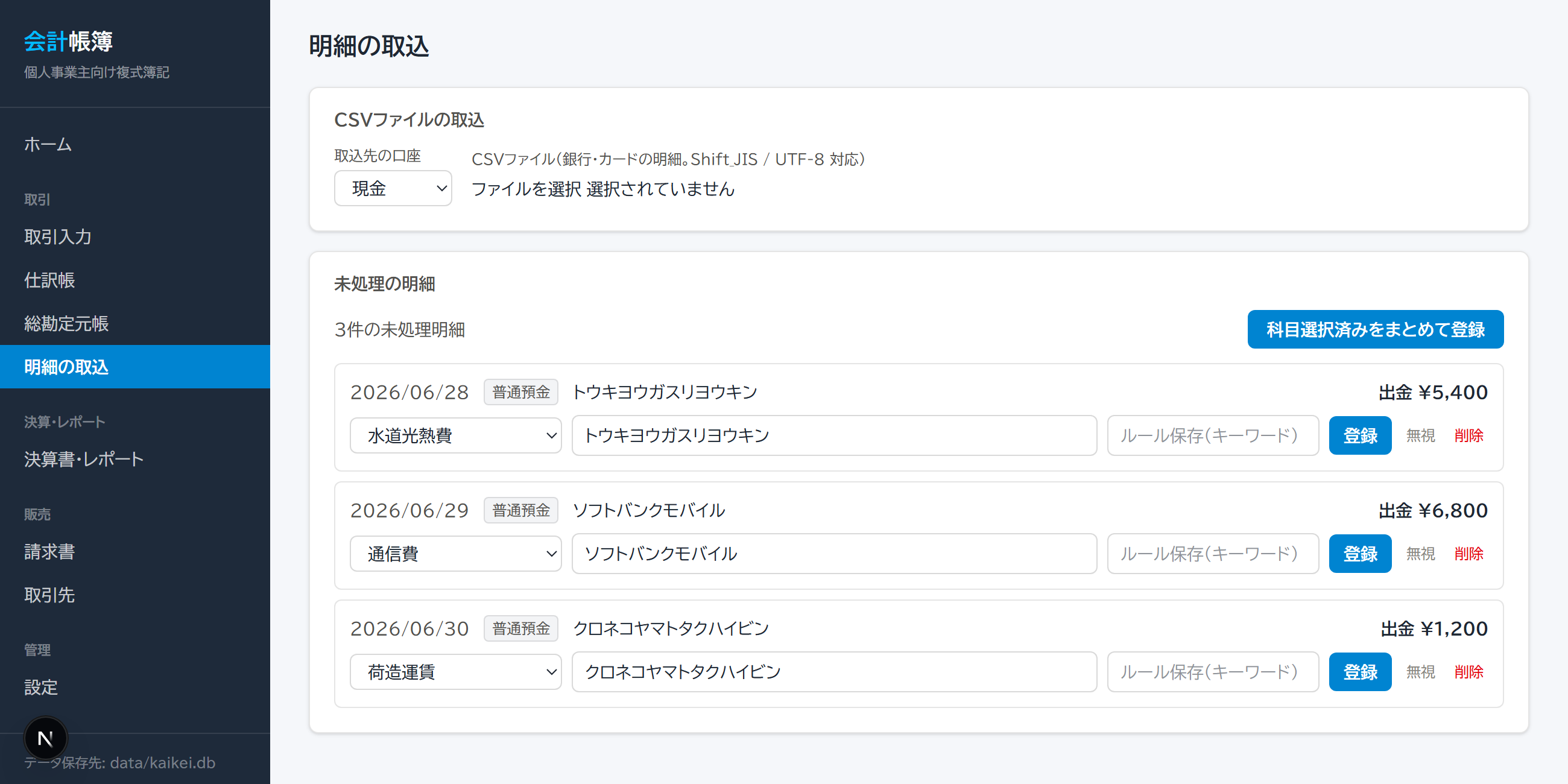Open 取引先 in sidebar
Image resolution: width=1568 pixels, height=784 pixels.
tap(135, 595)
